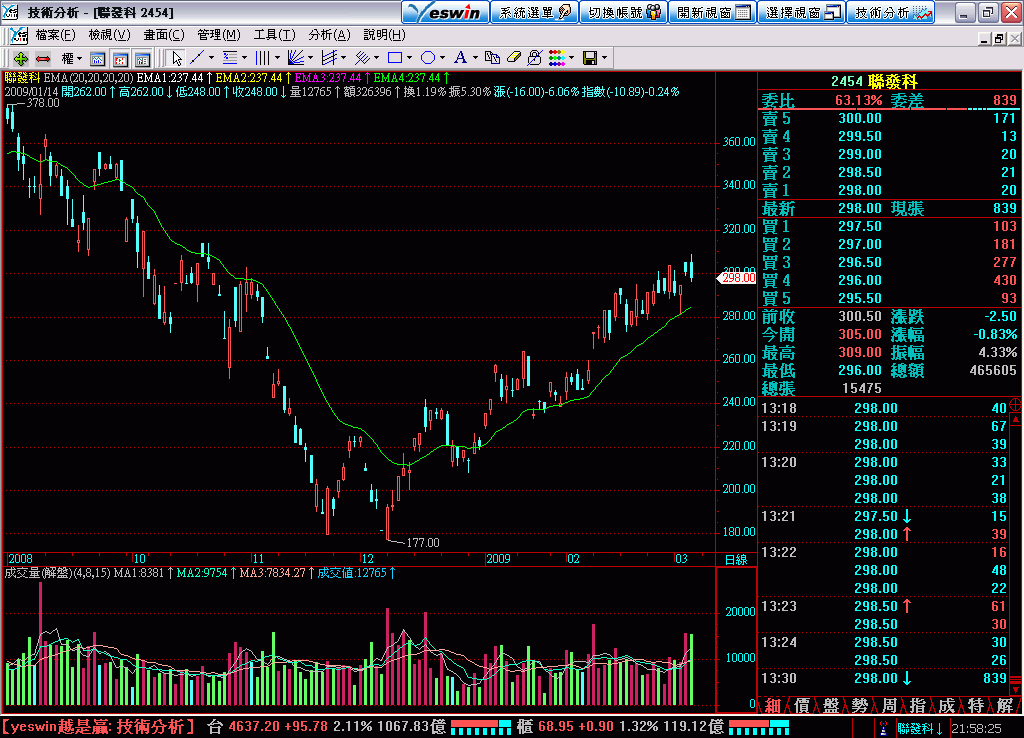Click the third chart layout window icon

pos(142,59)
